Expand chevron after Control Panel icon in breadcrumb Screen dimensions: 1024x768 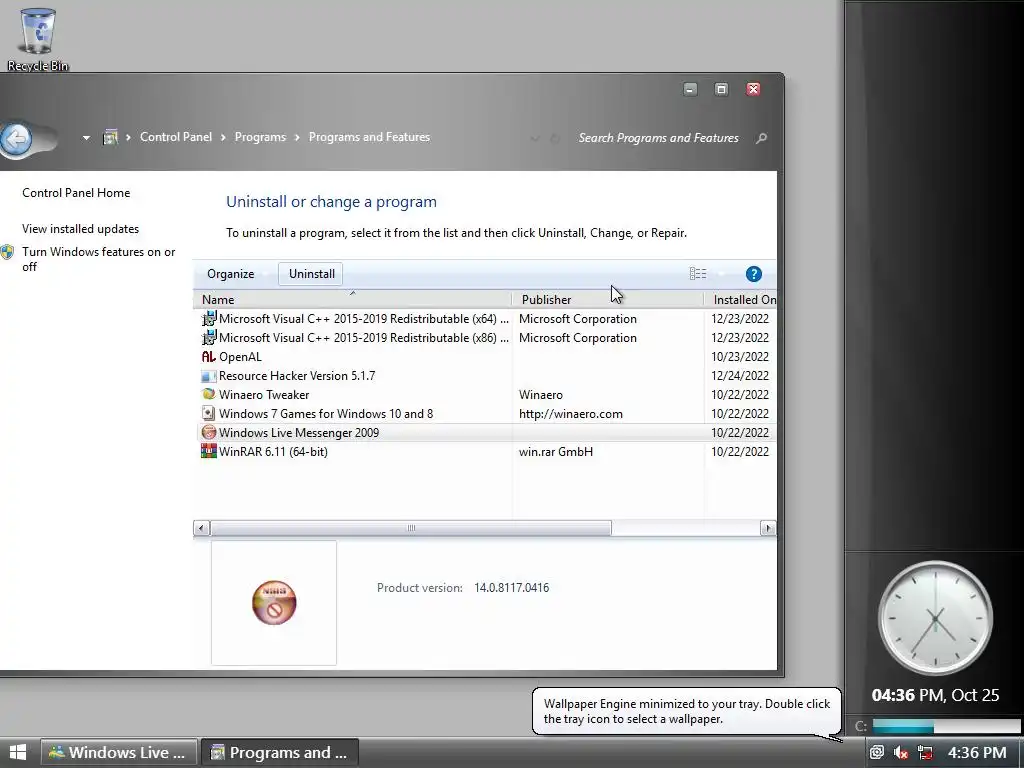128,137
